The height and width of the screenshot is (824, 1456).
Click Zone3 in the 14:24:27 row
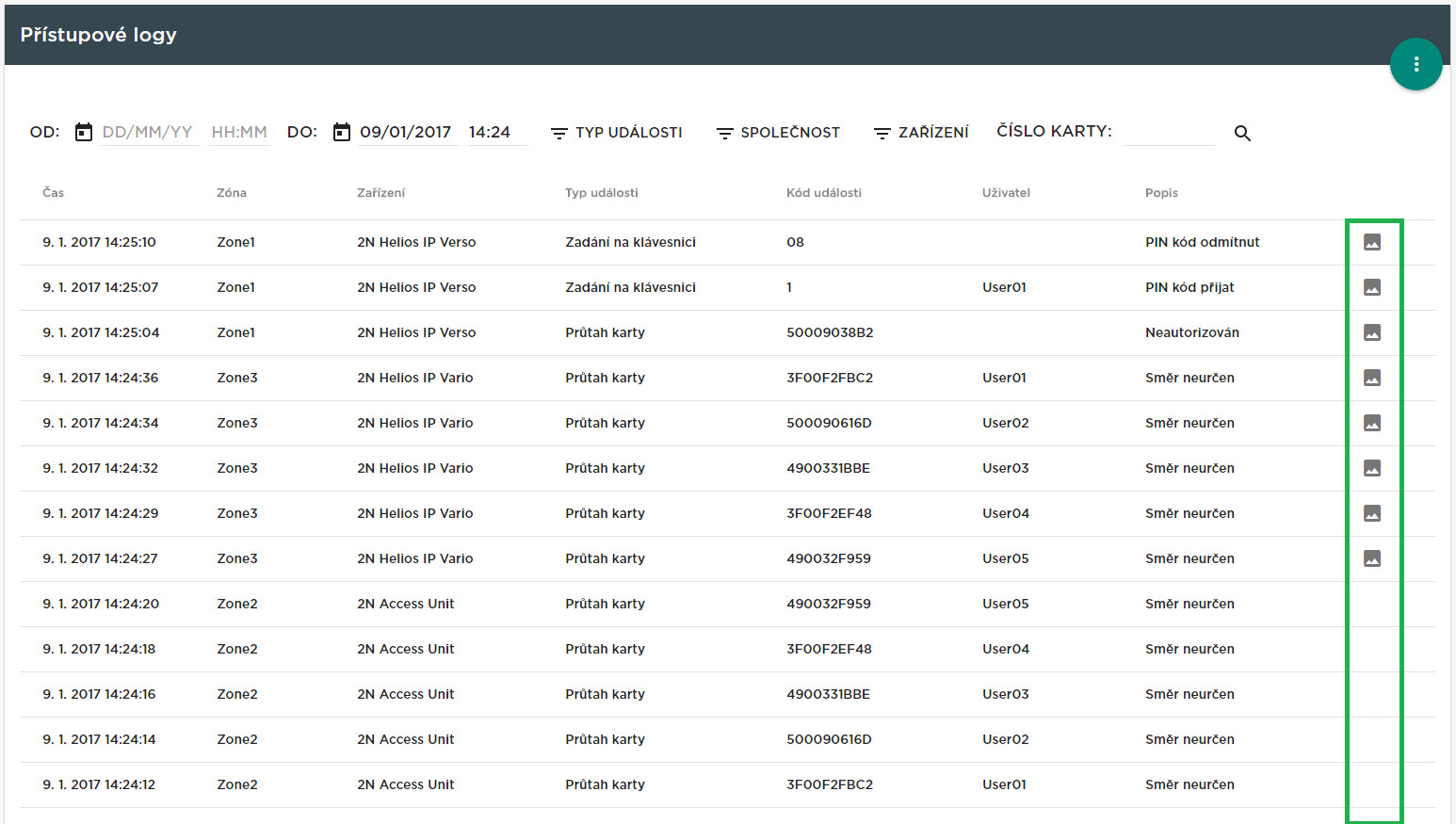click(x=237, y=558)
